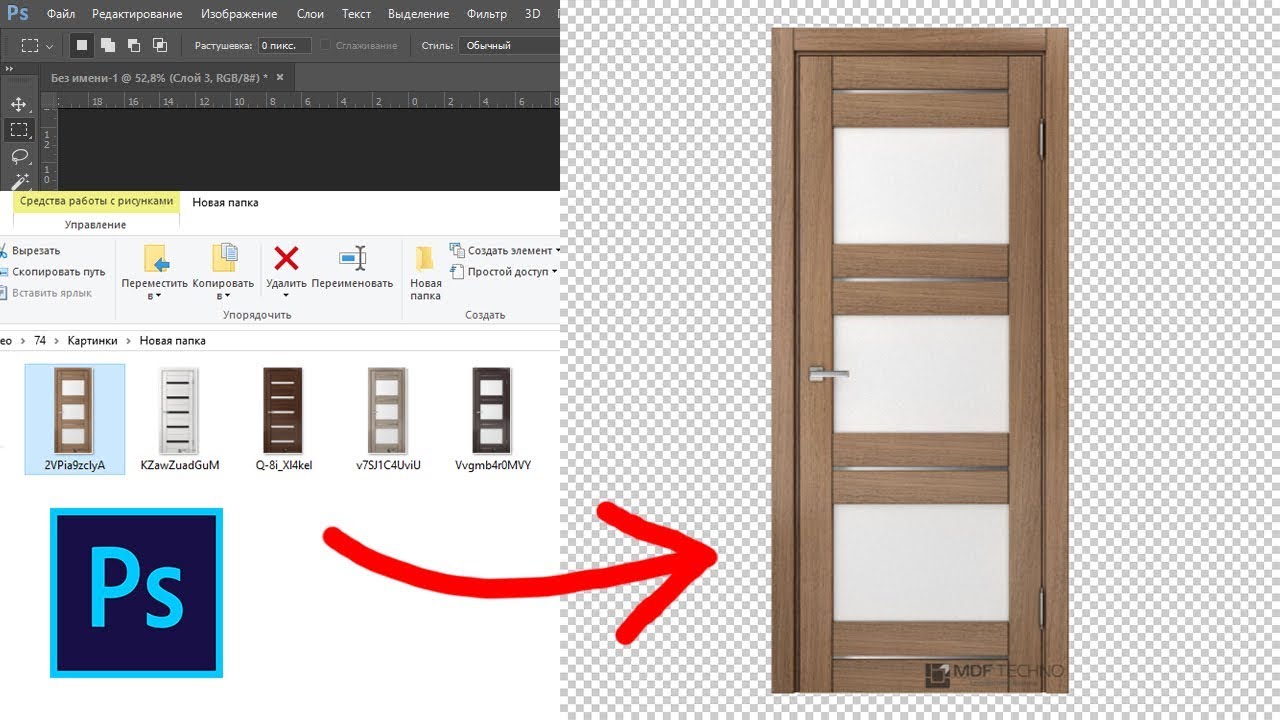Open the Файл menu

60,14
